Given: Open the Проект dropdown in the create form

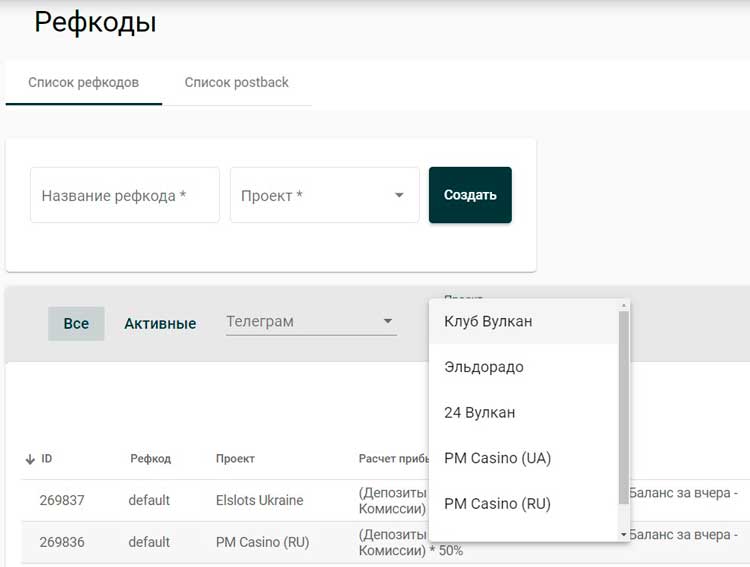Looking at the screenshot, I should click(325, 195).
